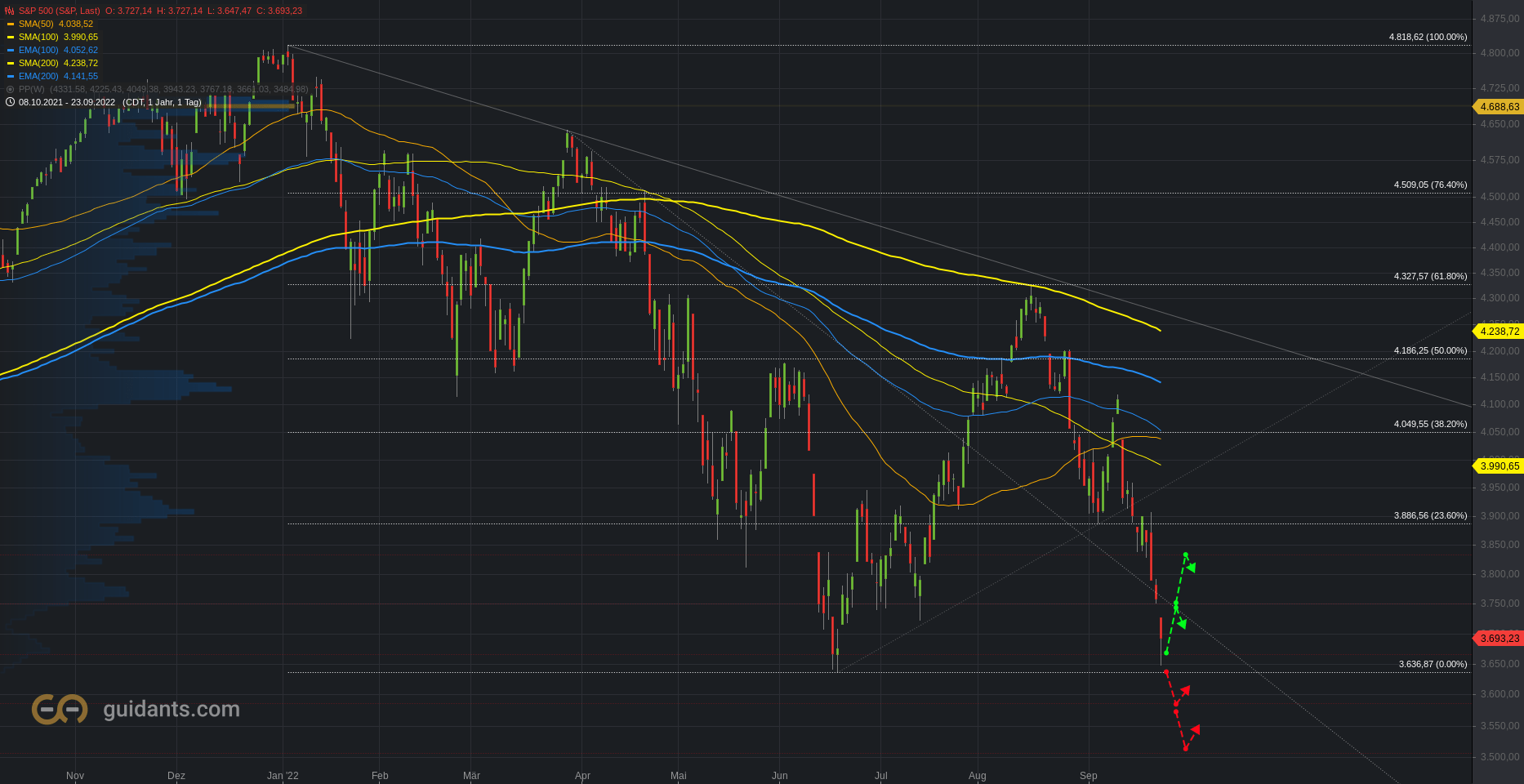Screen dimensions: 1524x784
Task: Select the EMA(200) indicator label
Action: pyautogui.click(x=38, y=76)
